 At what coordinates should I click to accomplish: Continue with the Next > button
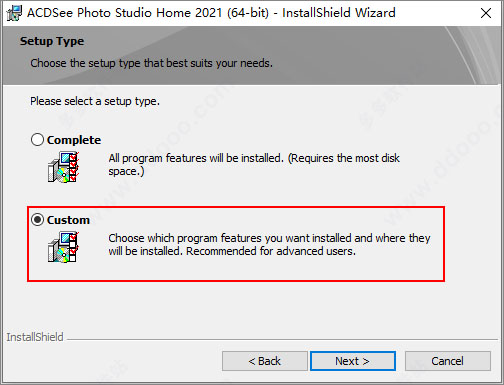[x=353, y=361]
